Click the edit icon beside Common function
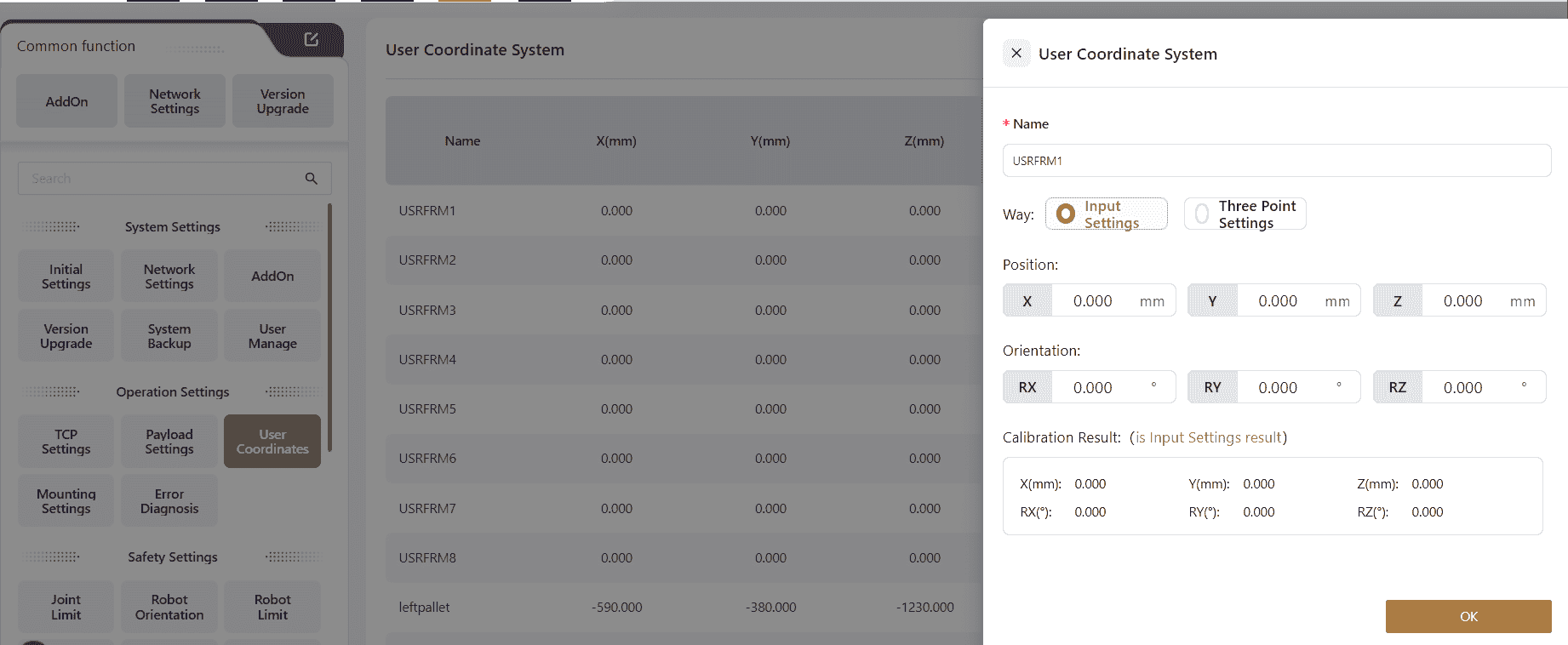The height and width of the screenshot is (645, 1568). tap(311, 39)
